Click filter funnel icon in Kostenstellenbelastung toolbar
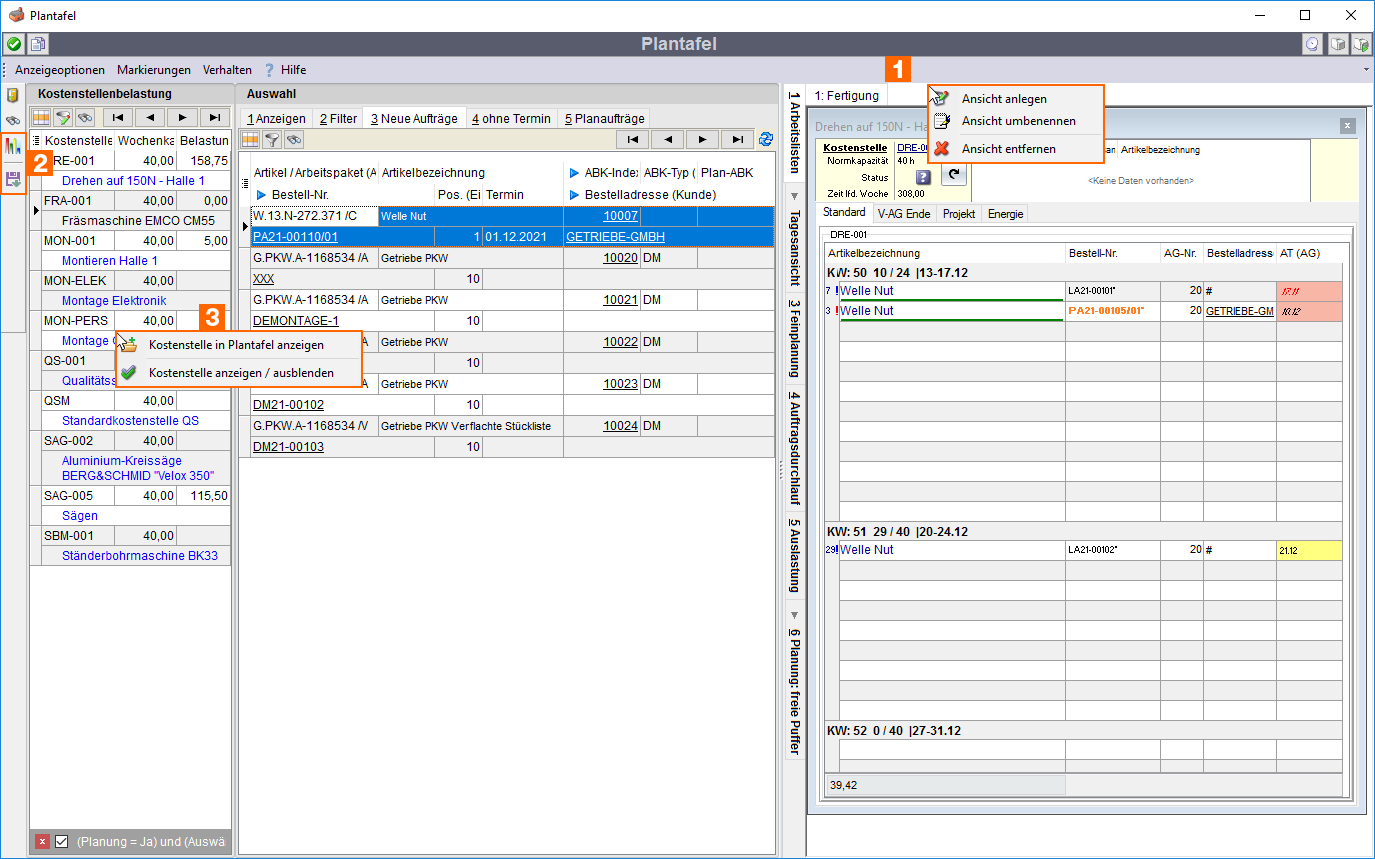 click(63, 117)
